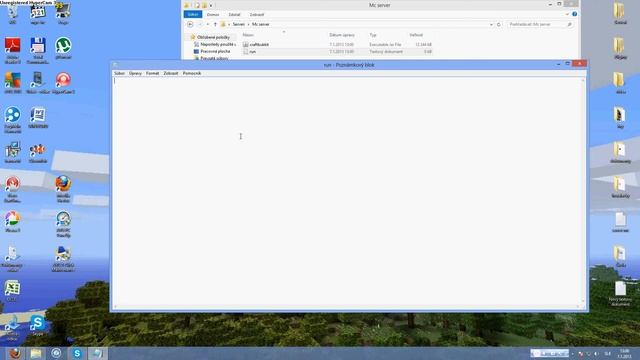640x360 pixels.
Task: Select Pracovní plocha in Explorer sidebar
Action: (215, 51)
